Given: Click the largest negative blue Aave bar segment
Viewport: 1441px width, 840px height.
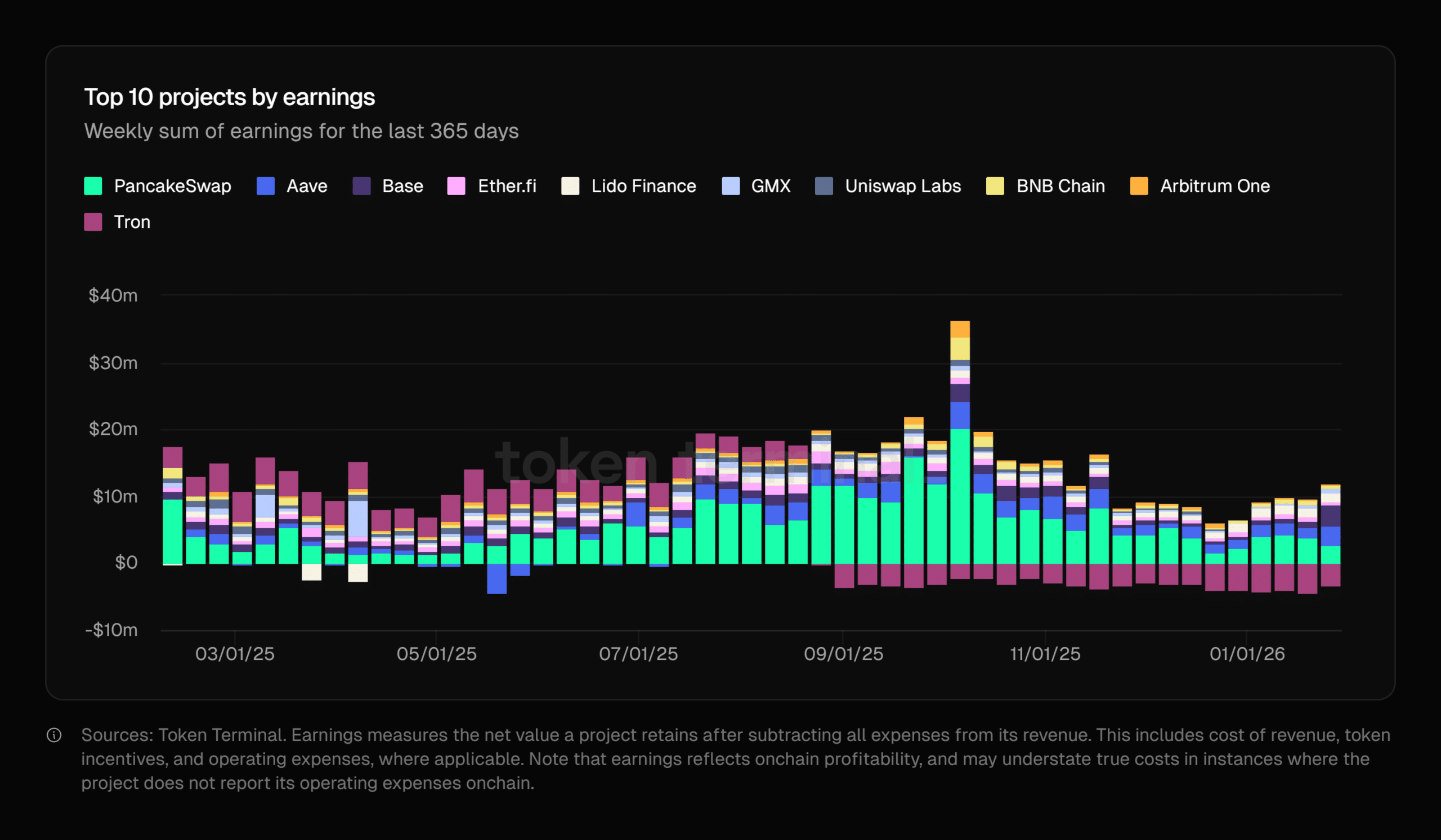Looking at the screenshot, I should [x=497, y=579].
